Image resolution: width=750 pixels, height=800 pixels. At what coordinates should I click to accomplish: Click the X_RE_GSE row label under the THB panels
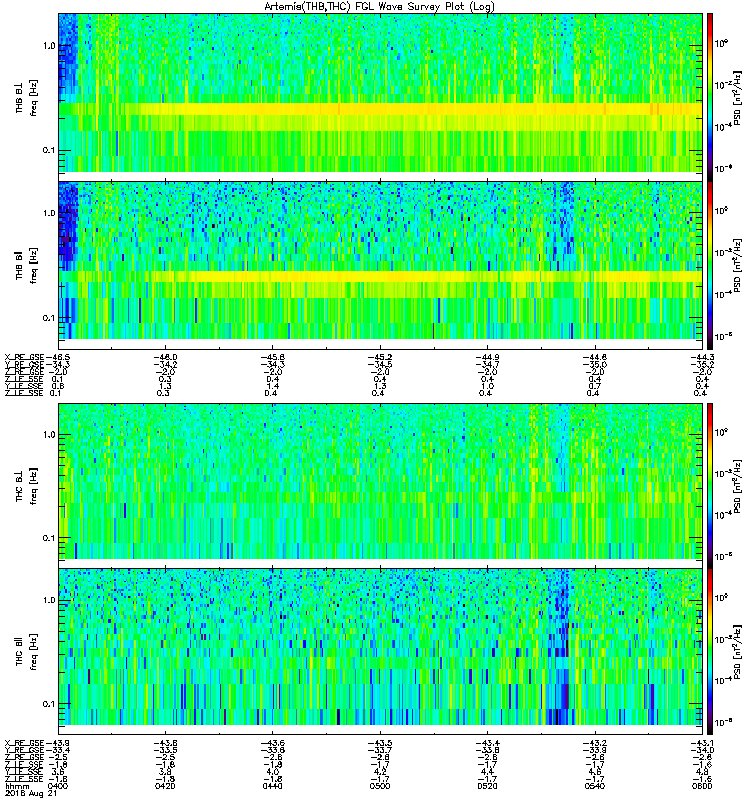pyautogui.click(x=24, y=357)
